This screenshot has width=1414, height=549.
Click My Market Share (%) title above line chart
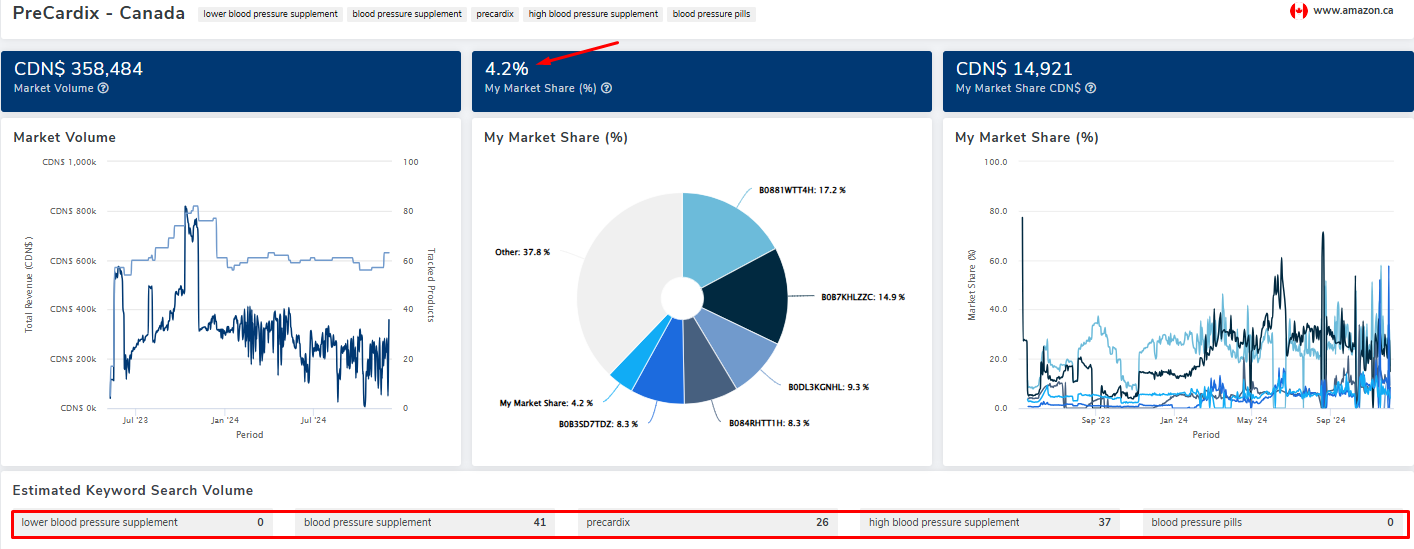point(1027,137)
